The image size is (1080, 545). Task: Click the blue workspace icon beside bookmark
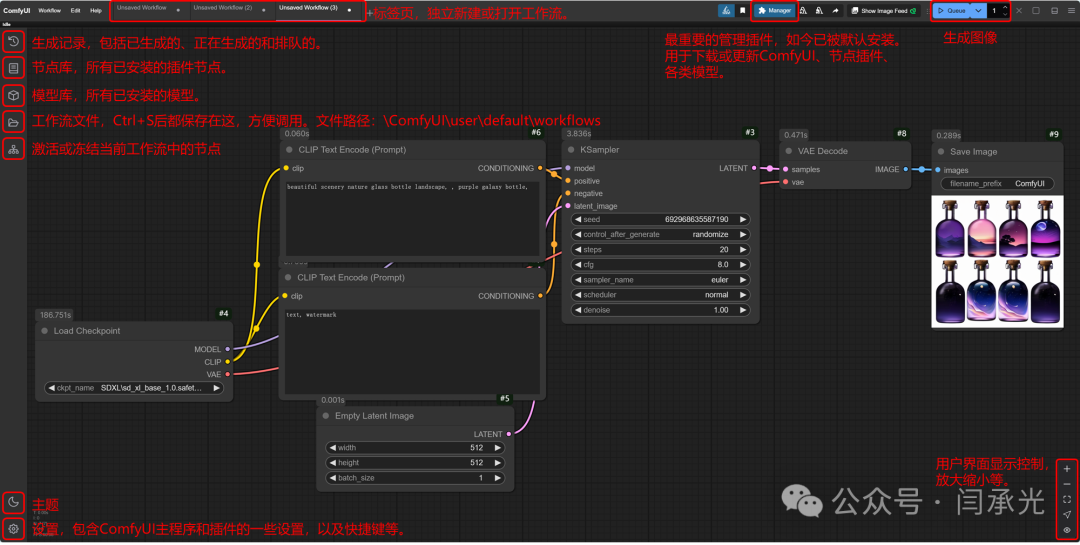pyautogui.click(x=726, y=10)
